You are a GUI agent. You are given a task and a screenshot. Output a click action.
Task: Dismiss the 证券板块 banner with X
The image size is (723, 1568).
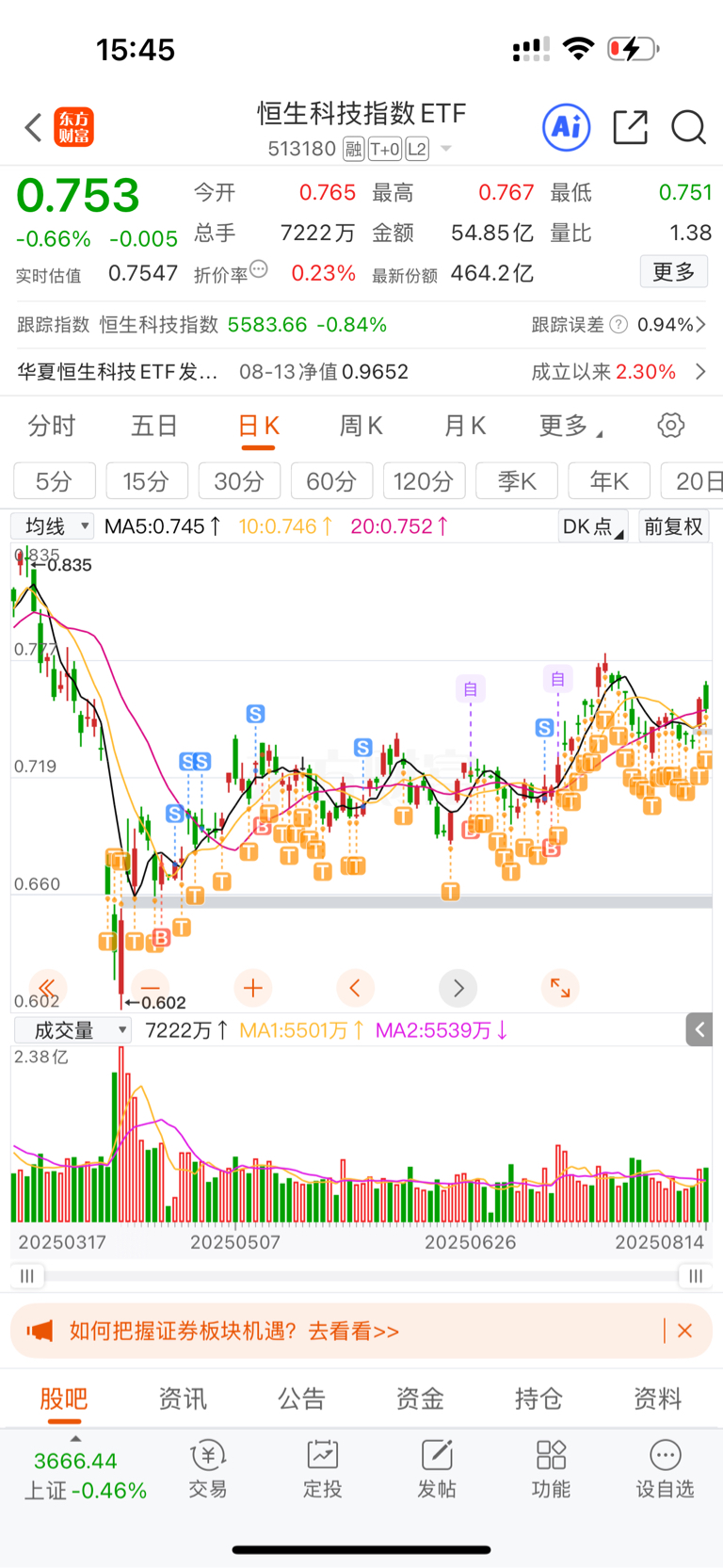coord(685,1331)
